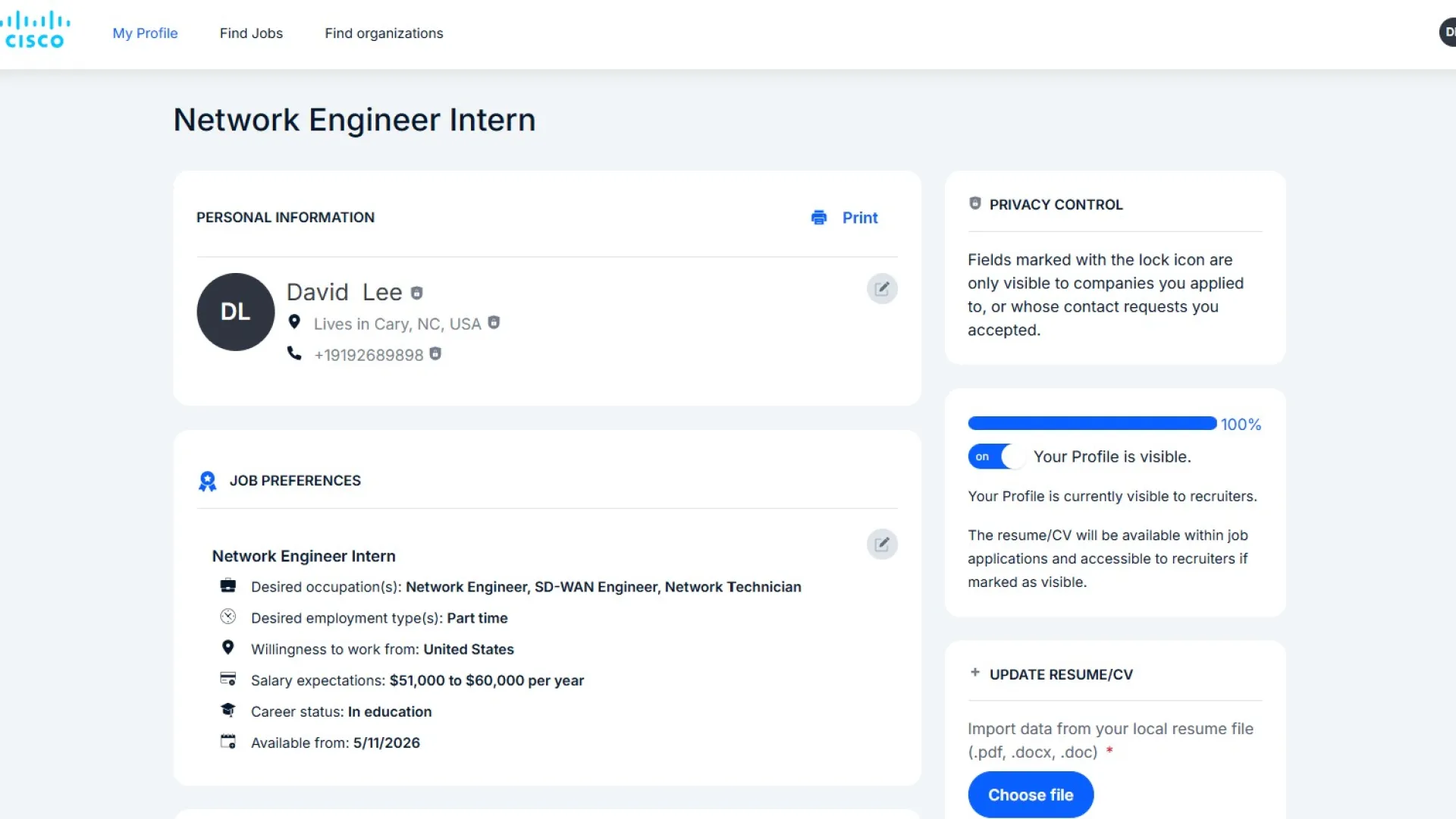Click the graduation cap career status icon
Screen dimensions: 1456x819
(227, 710)
